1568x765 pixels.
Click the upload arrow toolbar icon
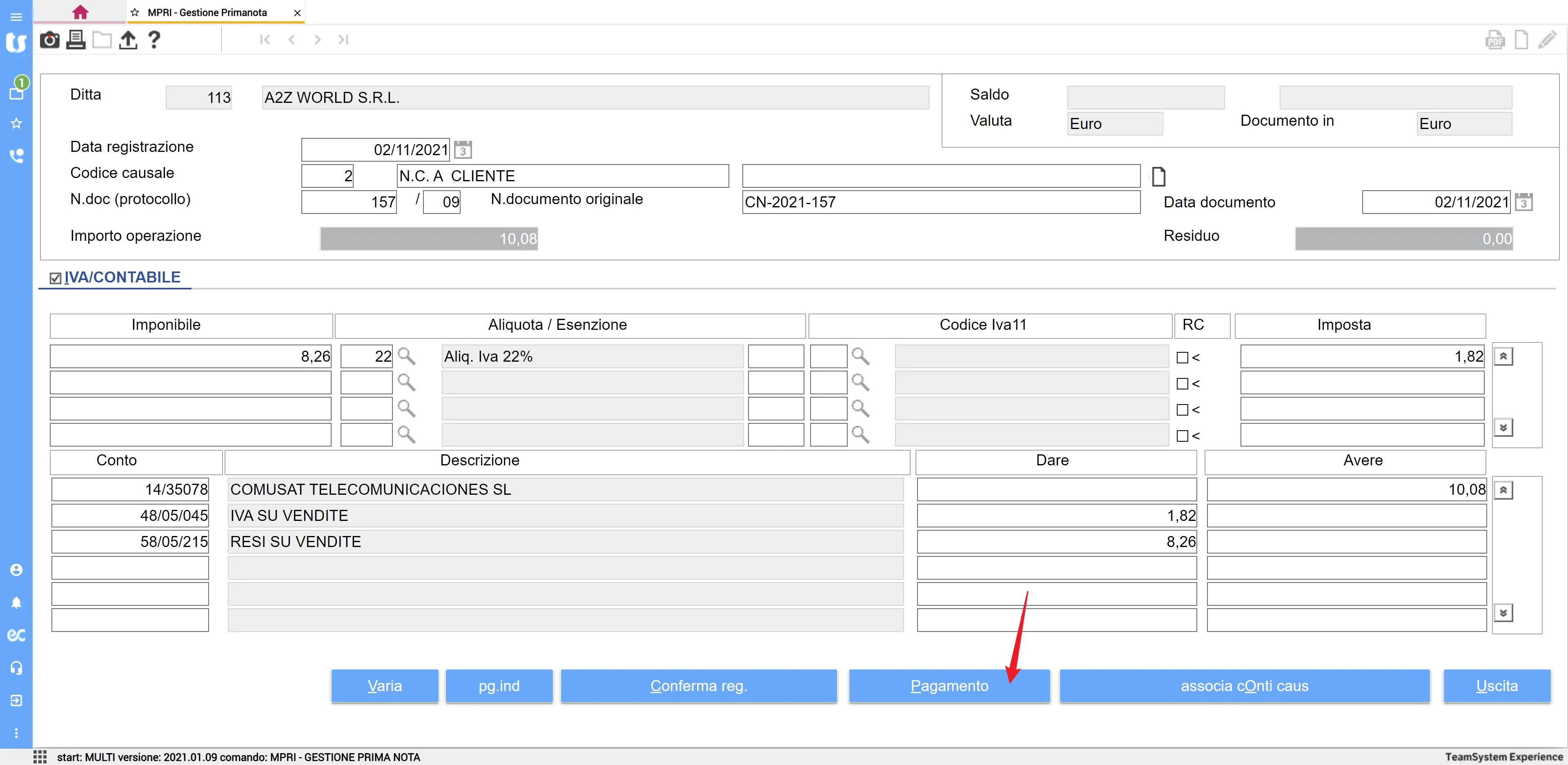pos(128,40)
